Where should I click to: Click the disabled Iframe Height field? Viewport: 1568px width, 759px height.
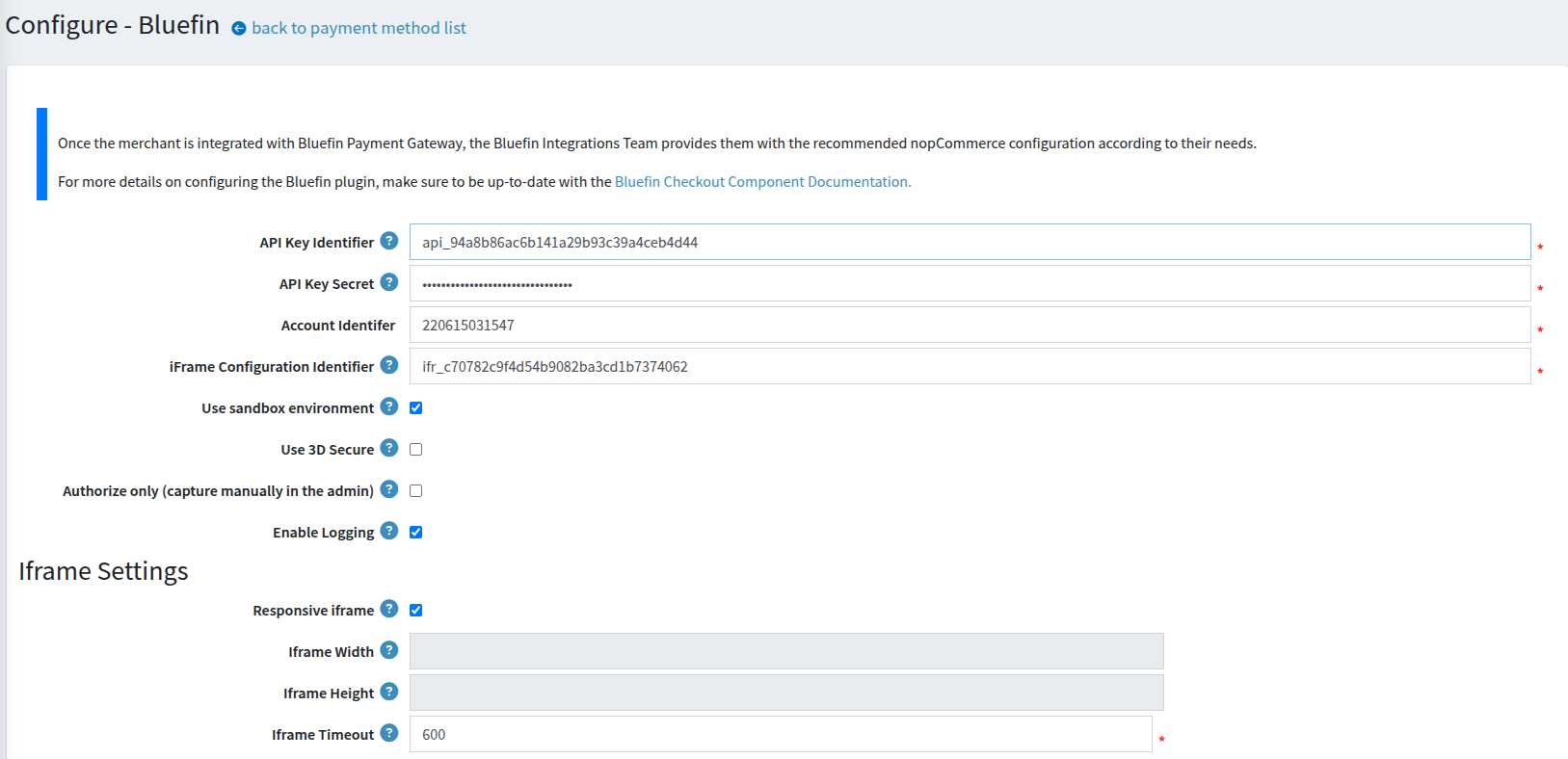click(x=786, y=693)
